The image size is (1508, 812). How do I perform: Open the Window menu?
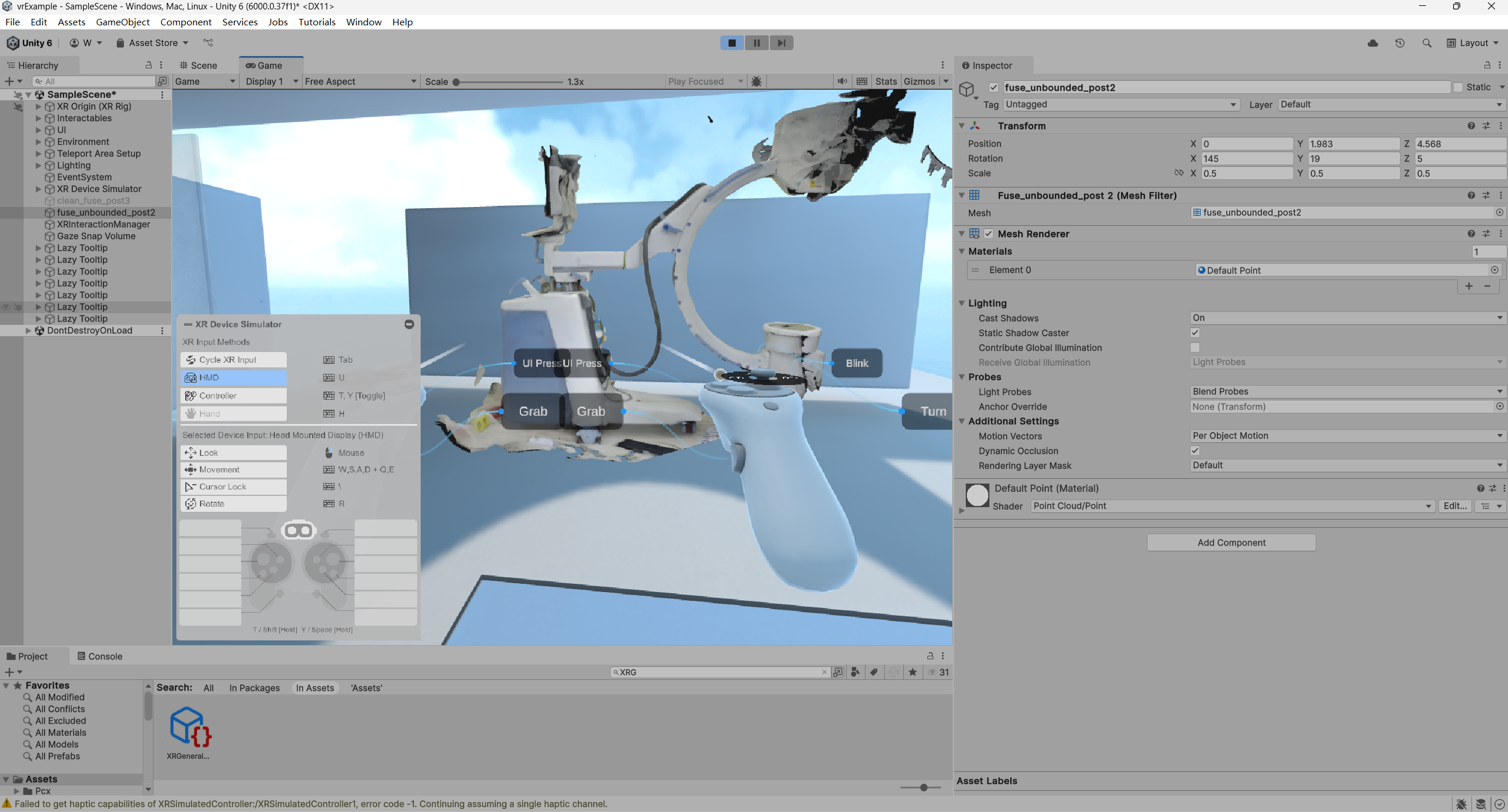click(x=363, y=22)
